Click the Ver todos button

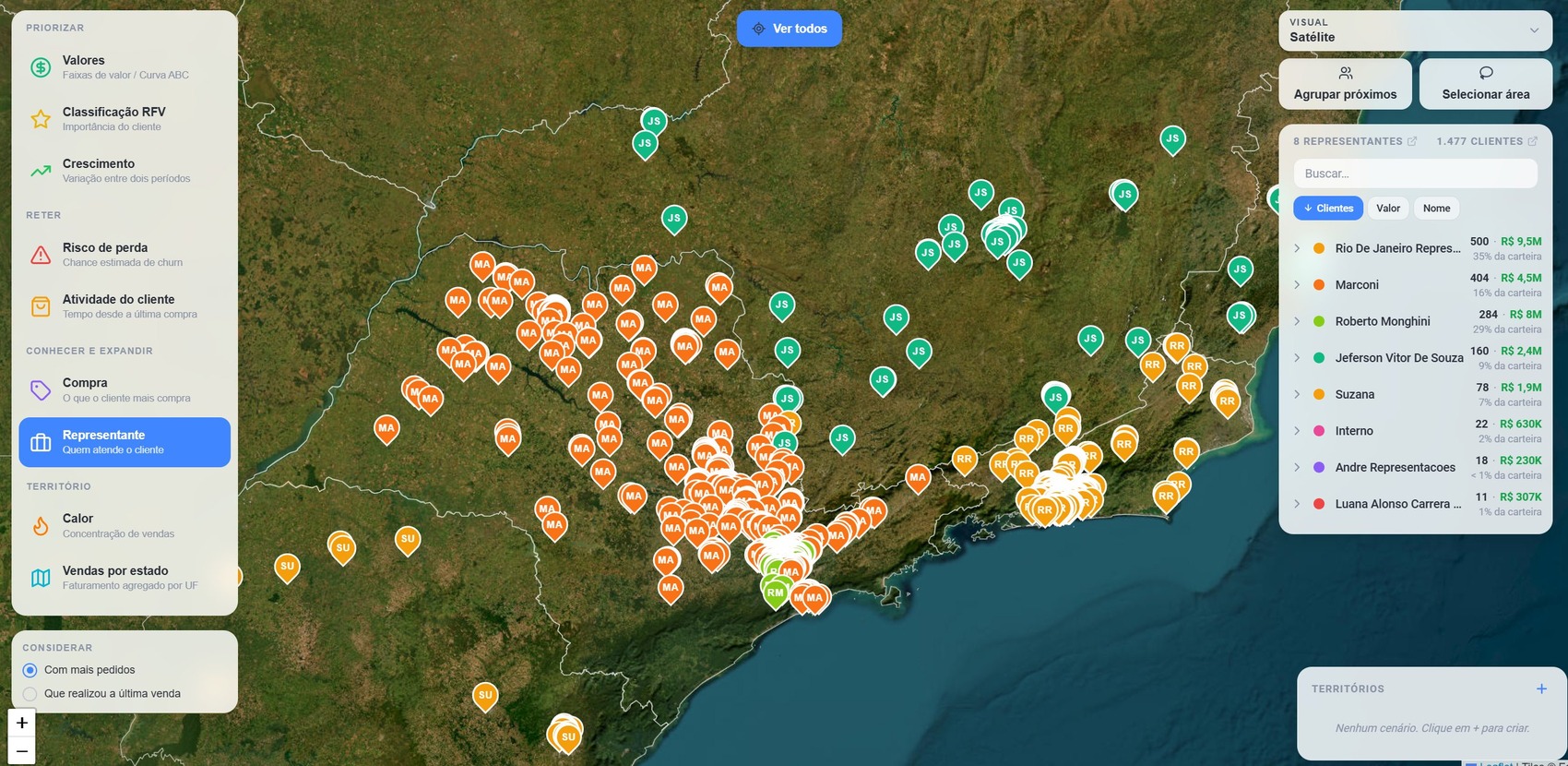790,29
